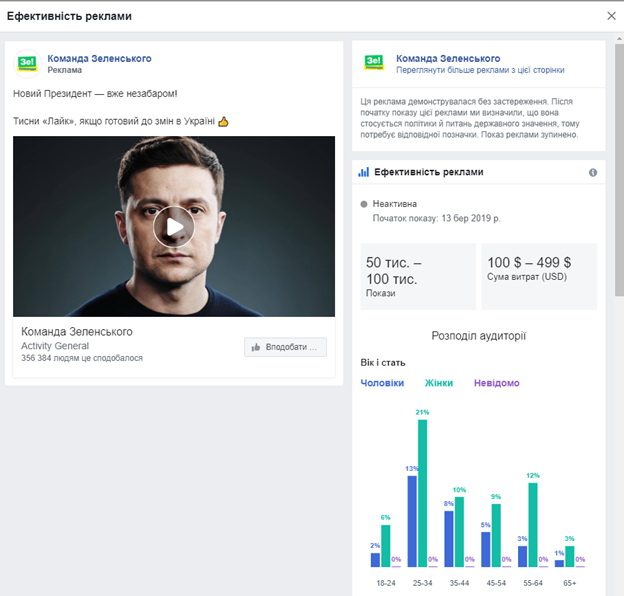Play the ad video
624x596 pixels.
click(174, 227)
